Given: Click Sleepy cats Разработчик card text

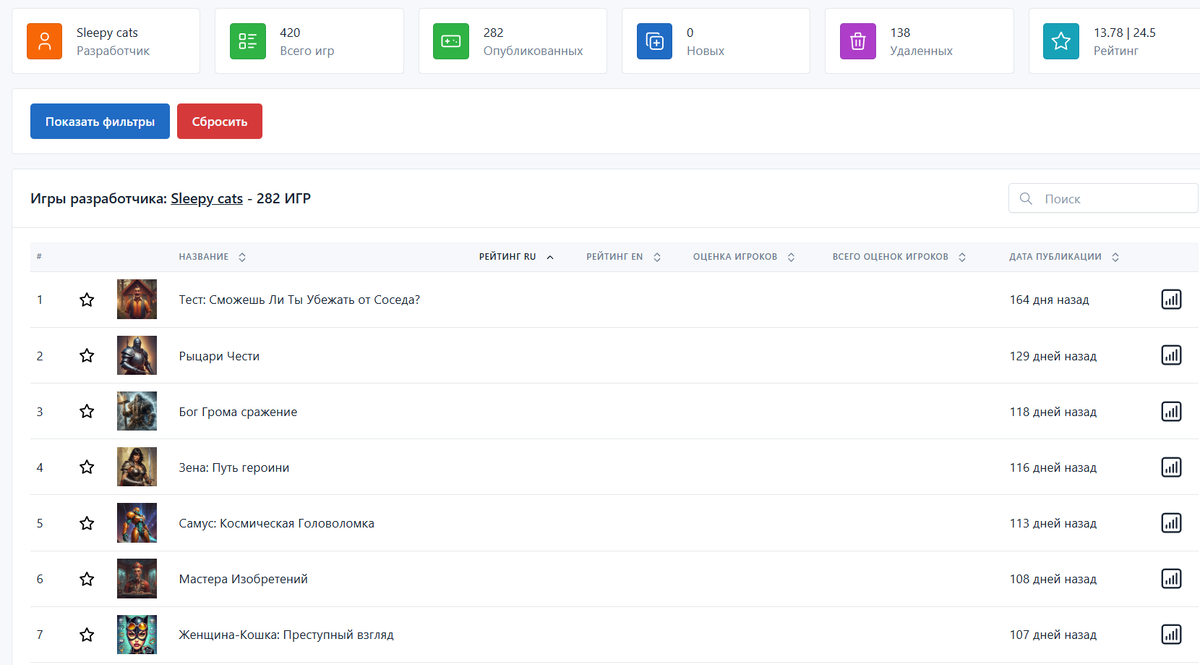Looking at the screenshot, I should 113,41.
